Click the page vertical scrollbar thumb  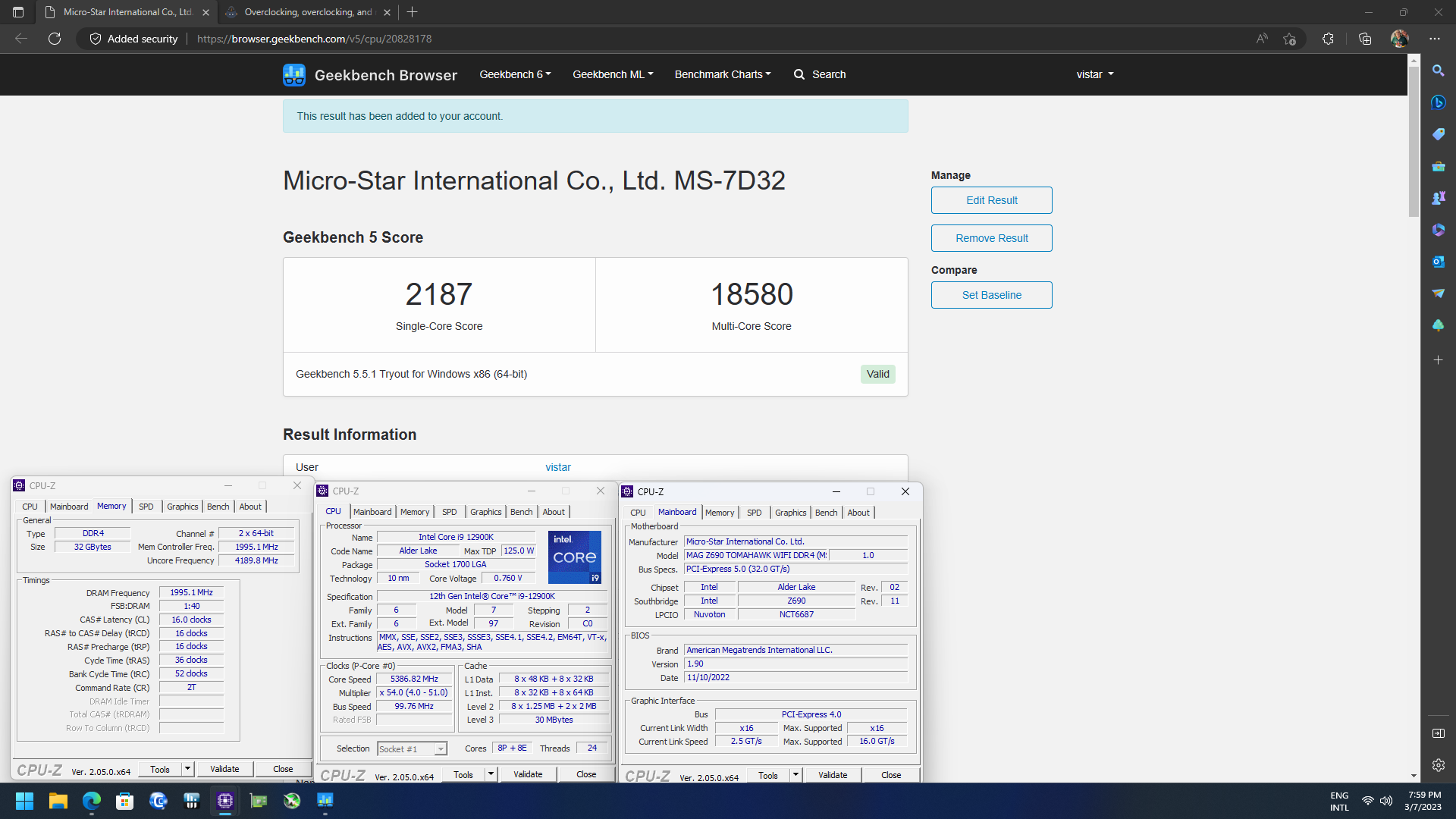coord(1414,140)
